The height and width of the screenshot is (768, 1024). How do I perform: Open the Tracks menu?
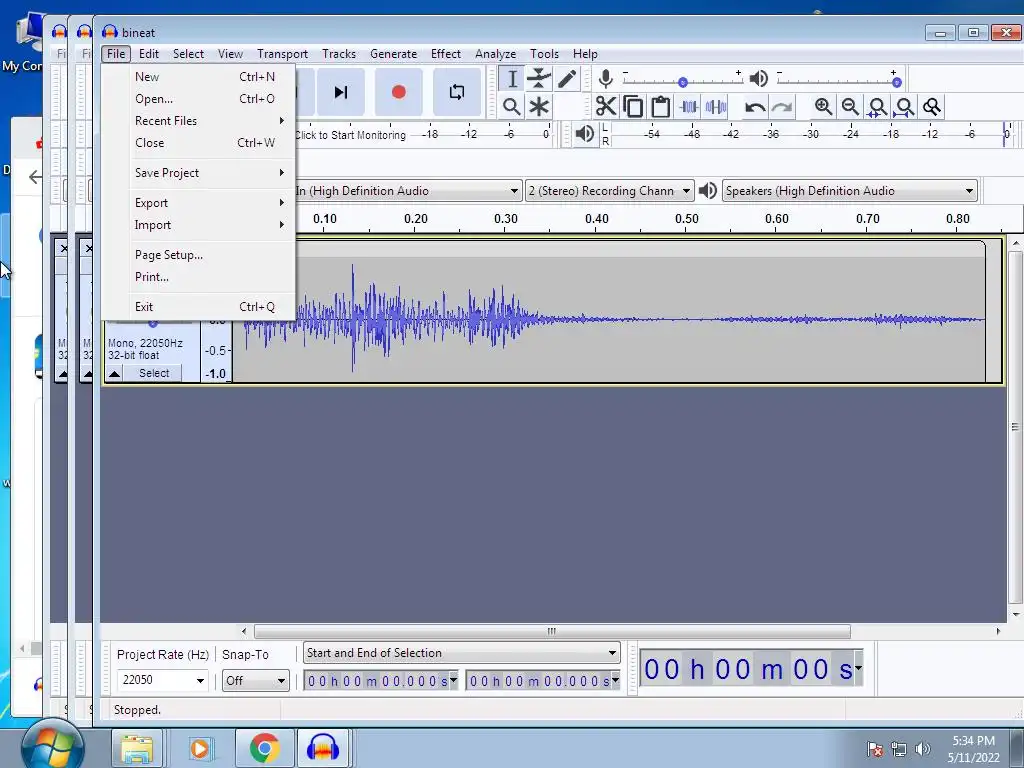(x=339, y=54)
